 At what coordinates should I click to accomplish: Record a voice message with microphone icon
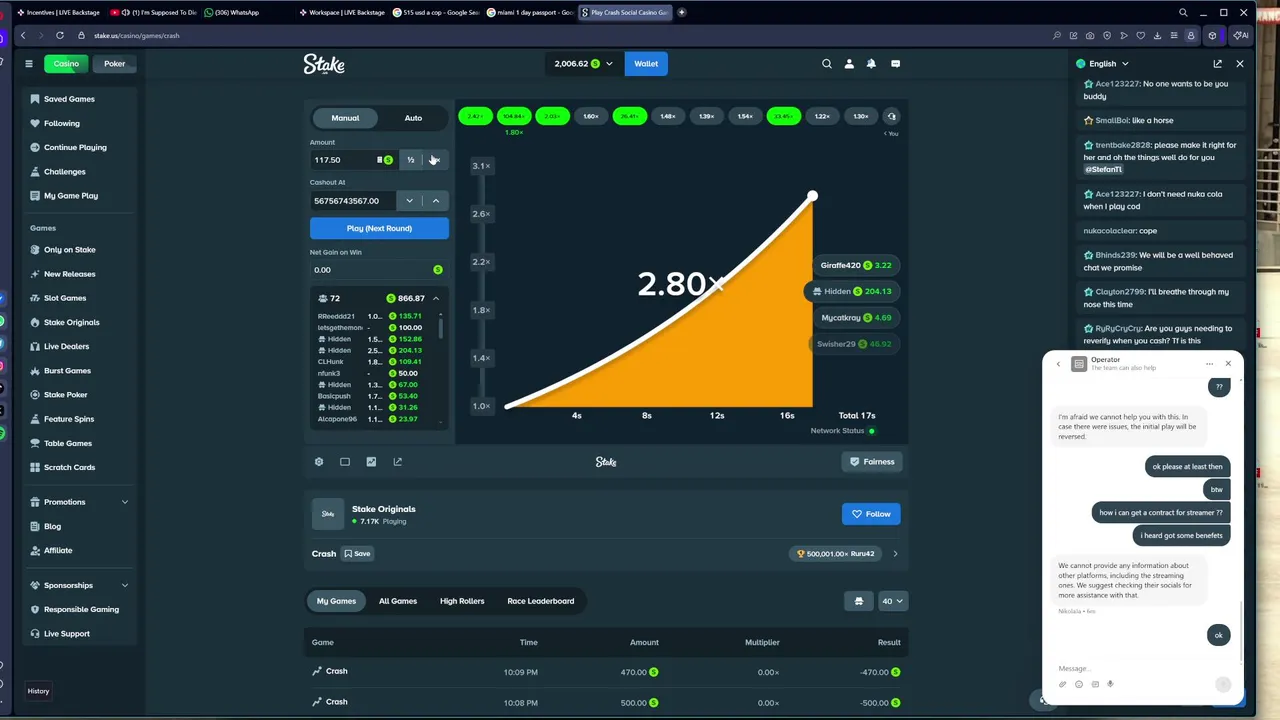1111,685
